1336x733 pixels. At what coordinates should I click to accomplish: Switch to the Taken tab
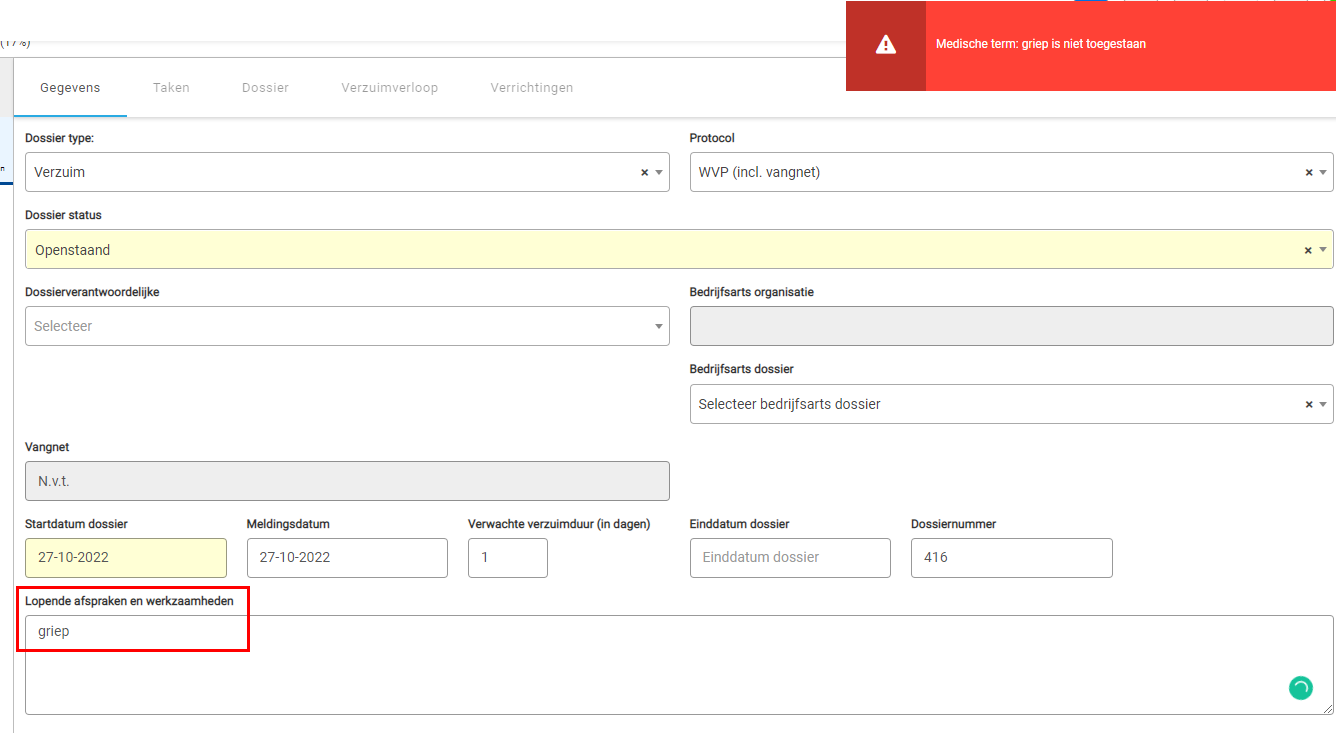[171, 88]
